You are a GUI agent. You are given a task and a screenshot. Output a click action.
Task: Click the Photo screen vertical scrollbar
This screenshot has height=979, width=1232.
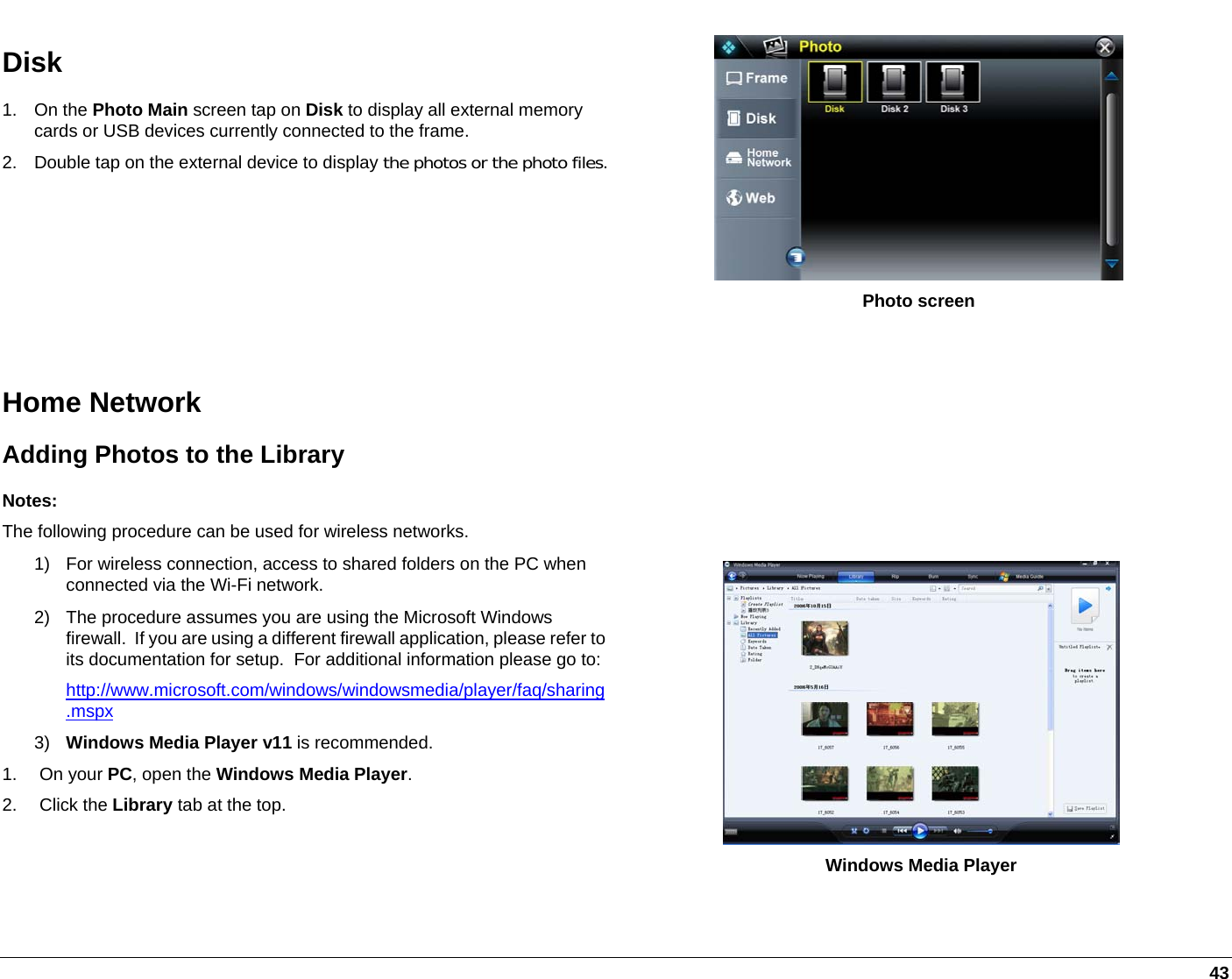(1111, 169)
